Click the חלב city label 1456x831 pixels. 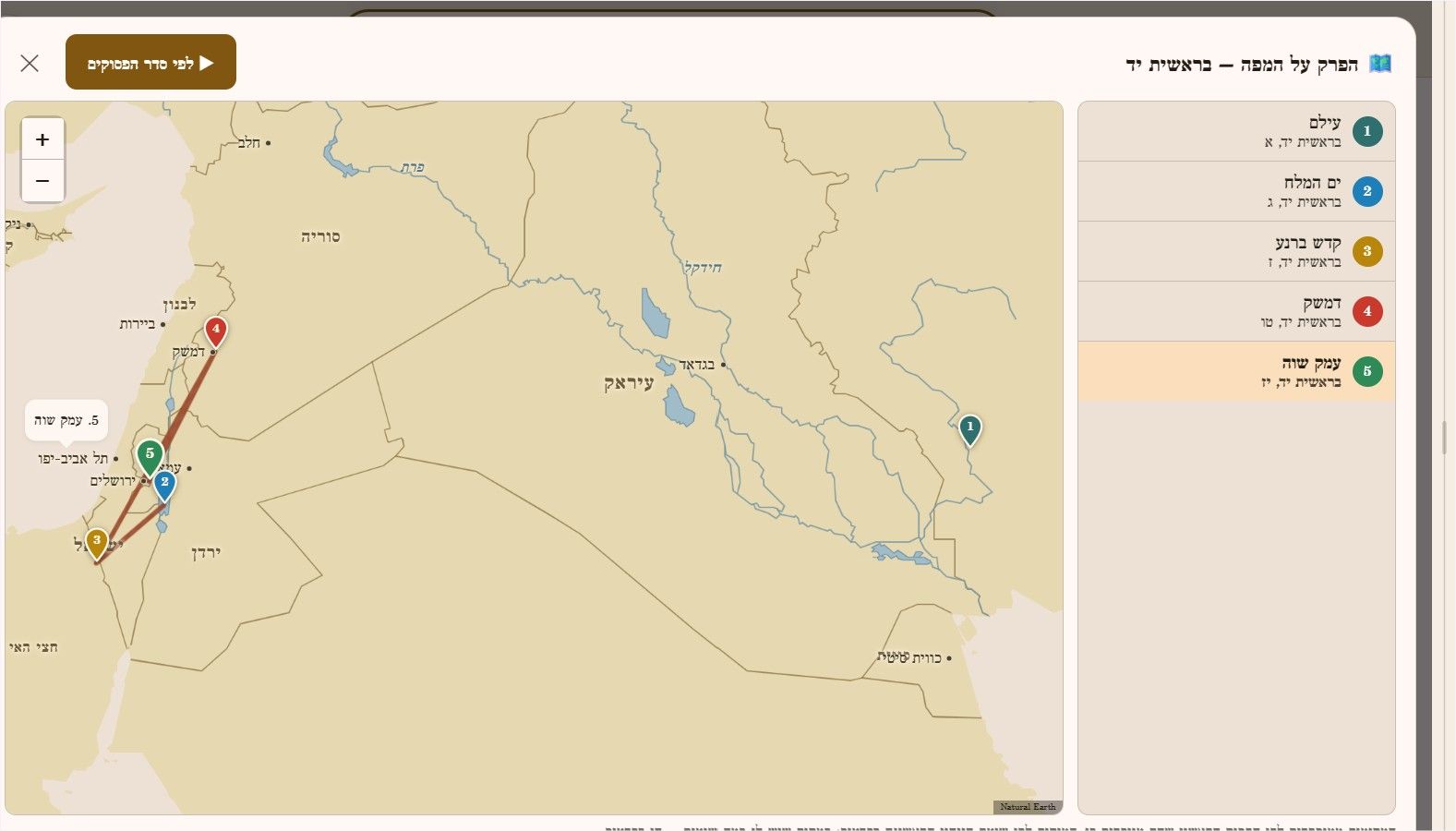point(249,143)
